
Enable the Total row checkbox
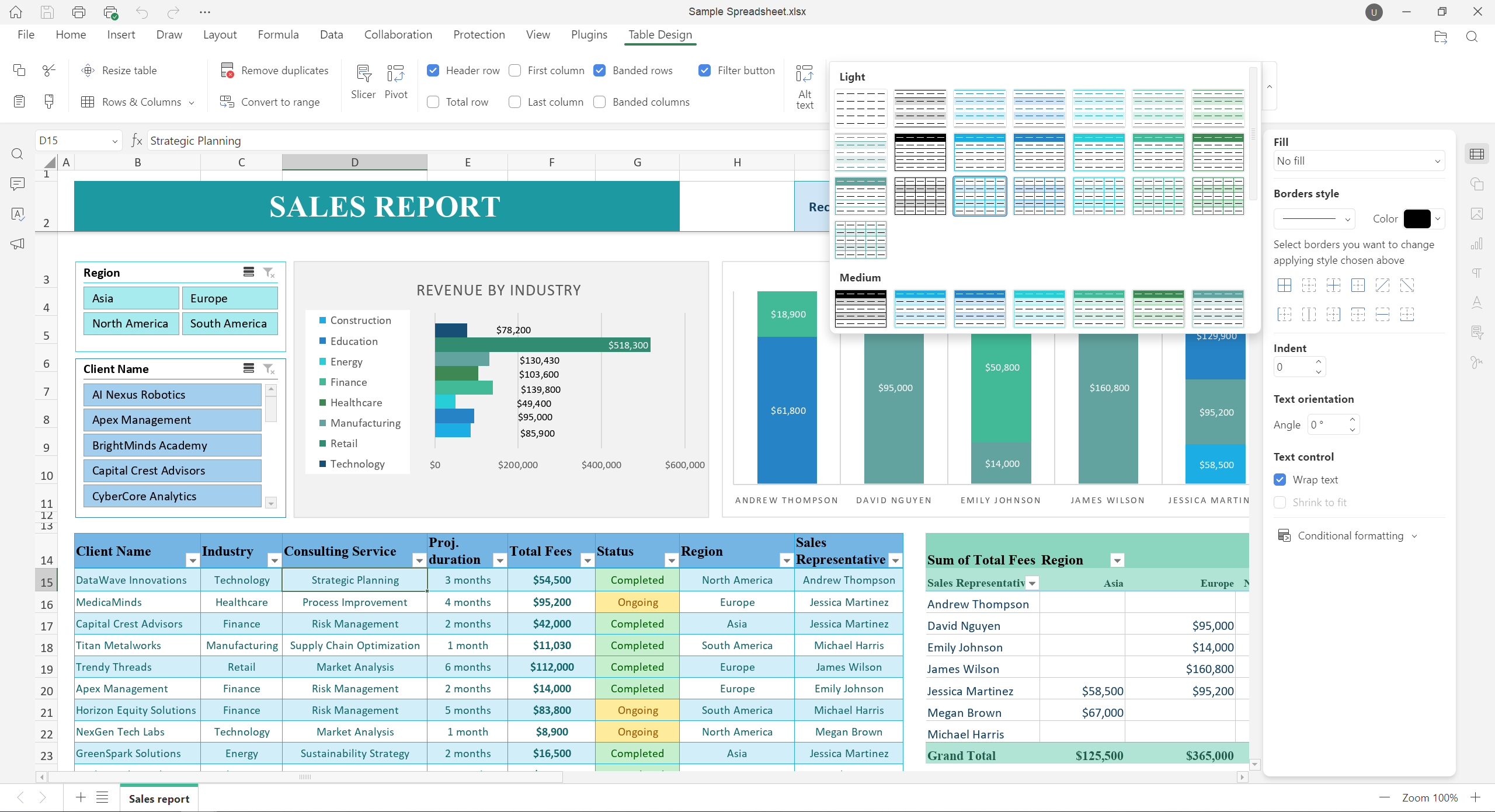tap(433, 102)
